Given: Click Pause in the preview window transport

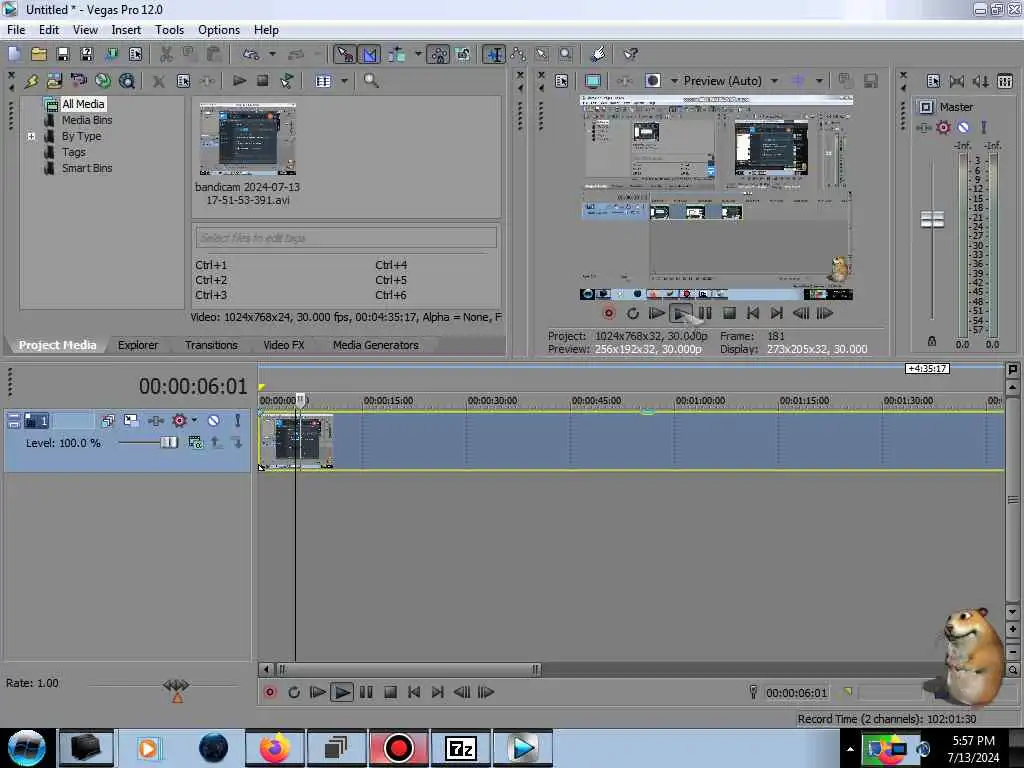Looking at the screenshot, I should [705, 313].
